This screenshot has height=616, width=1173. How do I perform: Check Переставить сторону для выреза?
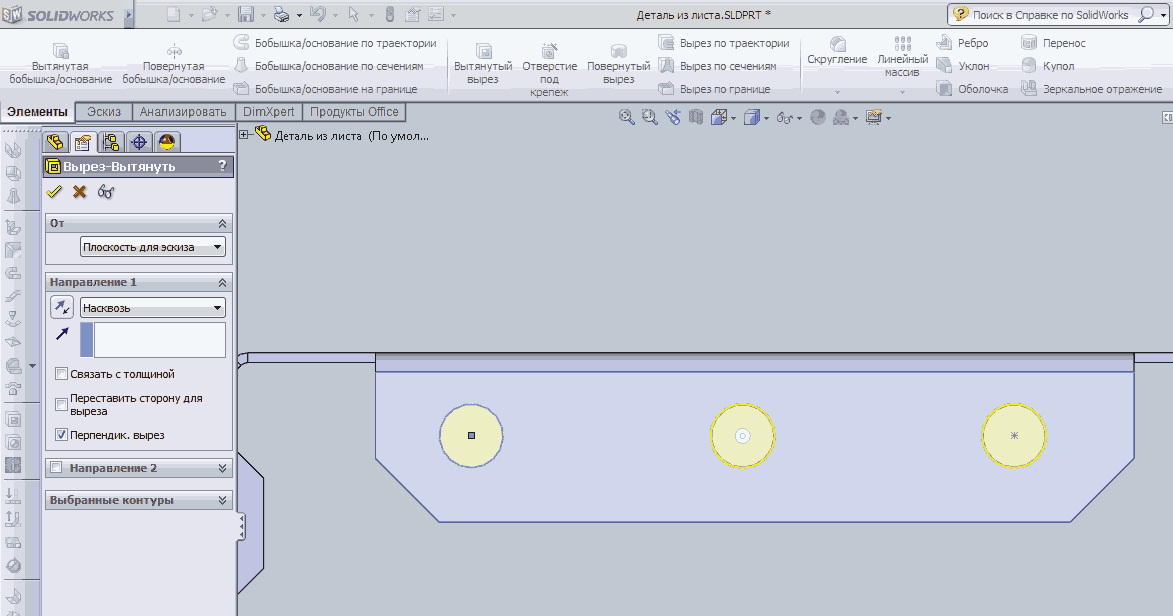pyautogui.click(x=61, y=404)
